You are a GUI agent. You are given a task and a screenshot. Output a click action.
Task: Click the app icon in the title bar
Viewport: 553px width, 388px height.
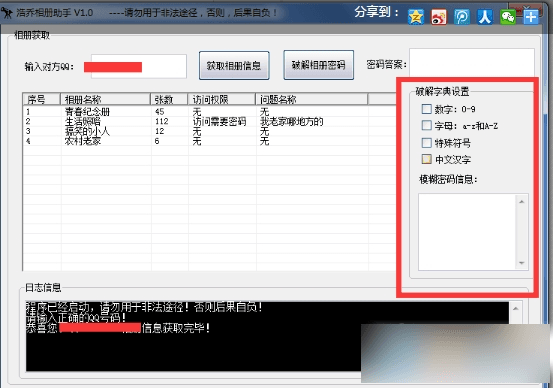pos(6,13)
